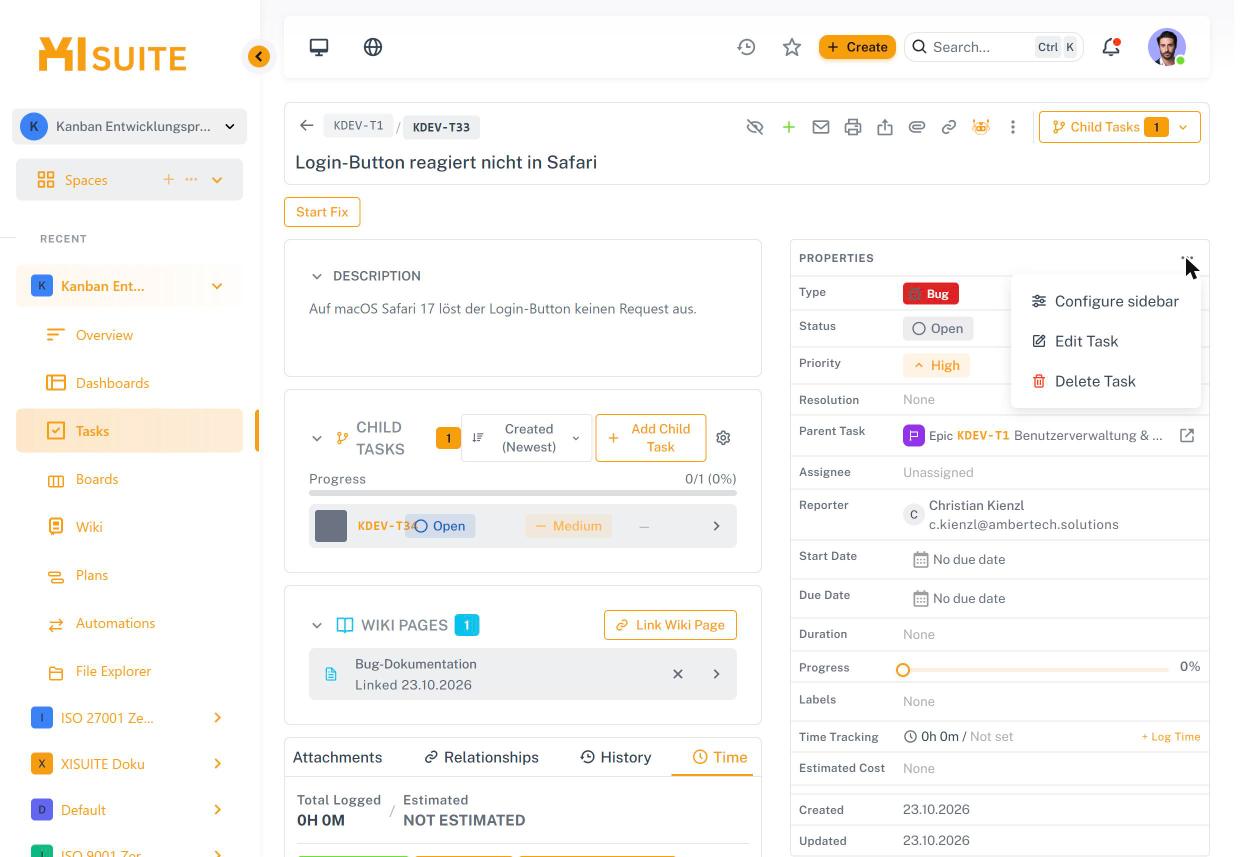Click the Start Fix button
Screen dimensions: 1249x857
(322, 212)
